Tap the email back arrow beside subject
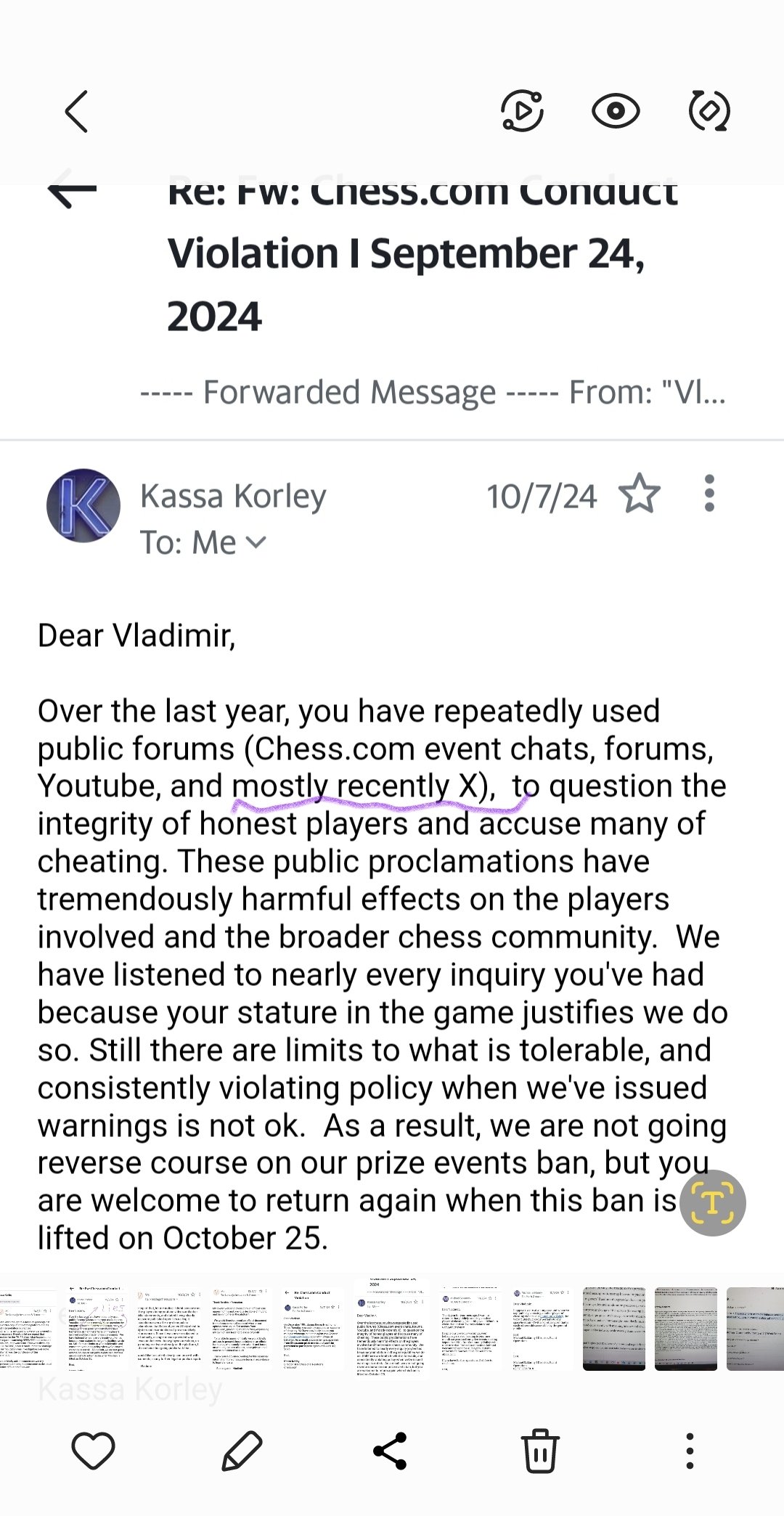Screen dimensions: 784x1516 pyautogui.click(x=72, y=190)
